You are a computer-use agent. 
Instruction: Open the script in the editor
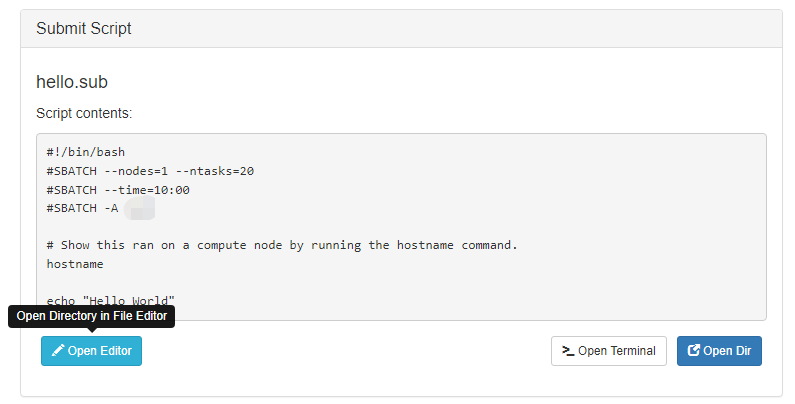91,351
